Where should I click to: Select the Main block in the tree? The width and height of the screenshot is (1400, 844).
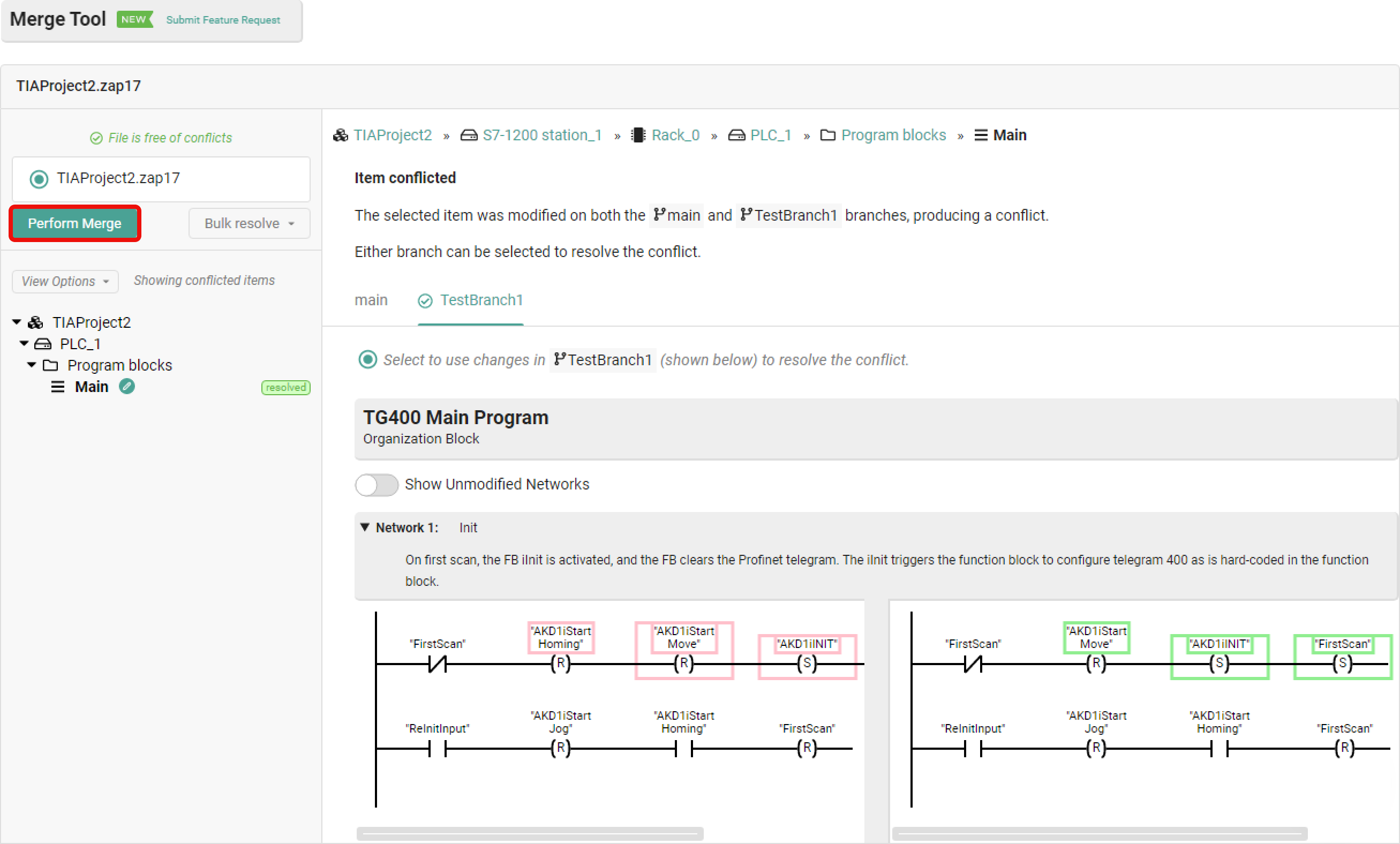click(x=91, y=387)
